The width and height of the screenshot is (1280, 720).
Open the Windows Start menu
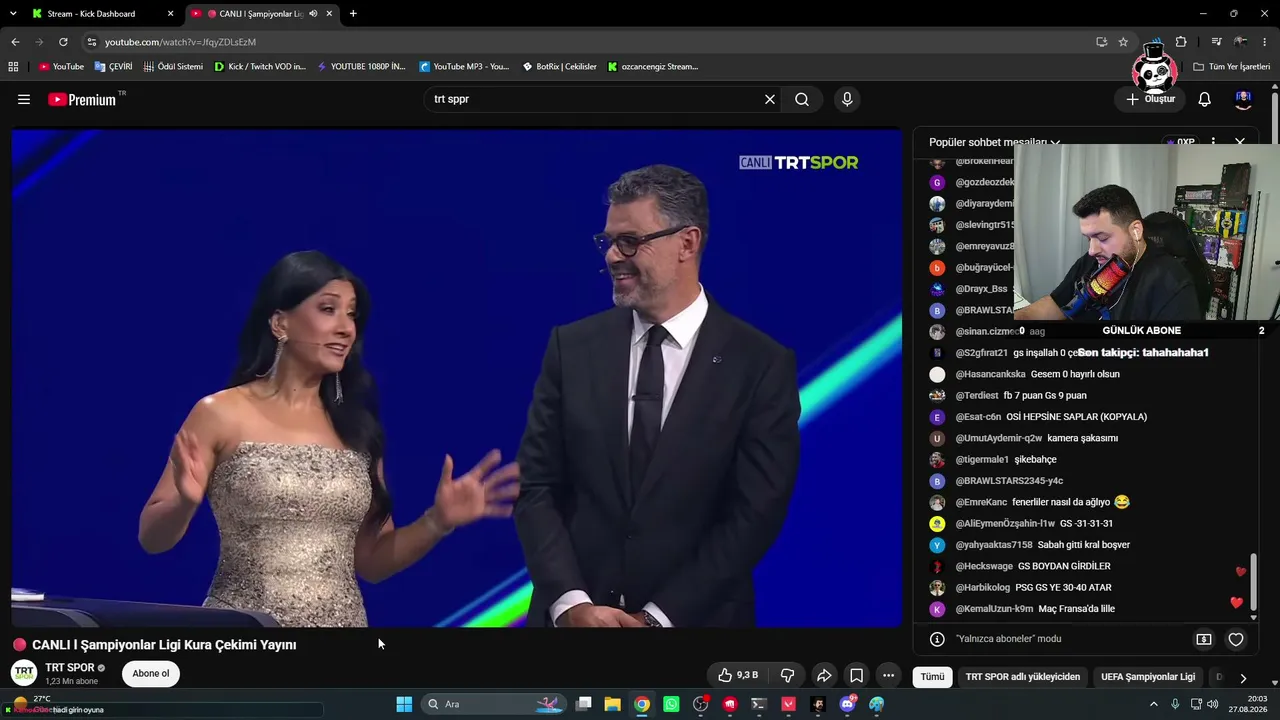pos(404,704)
